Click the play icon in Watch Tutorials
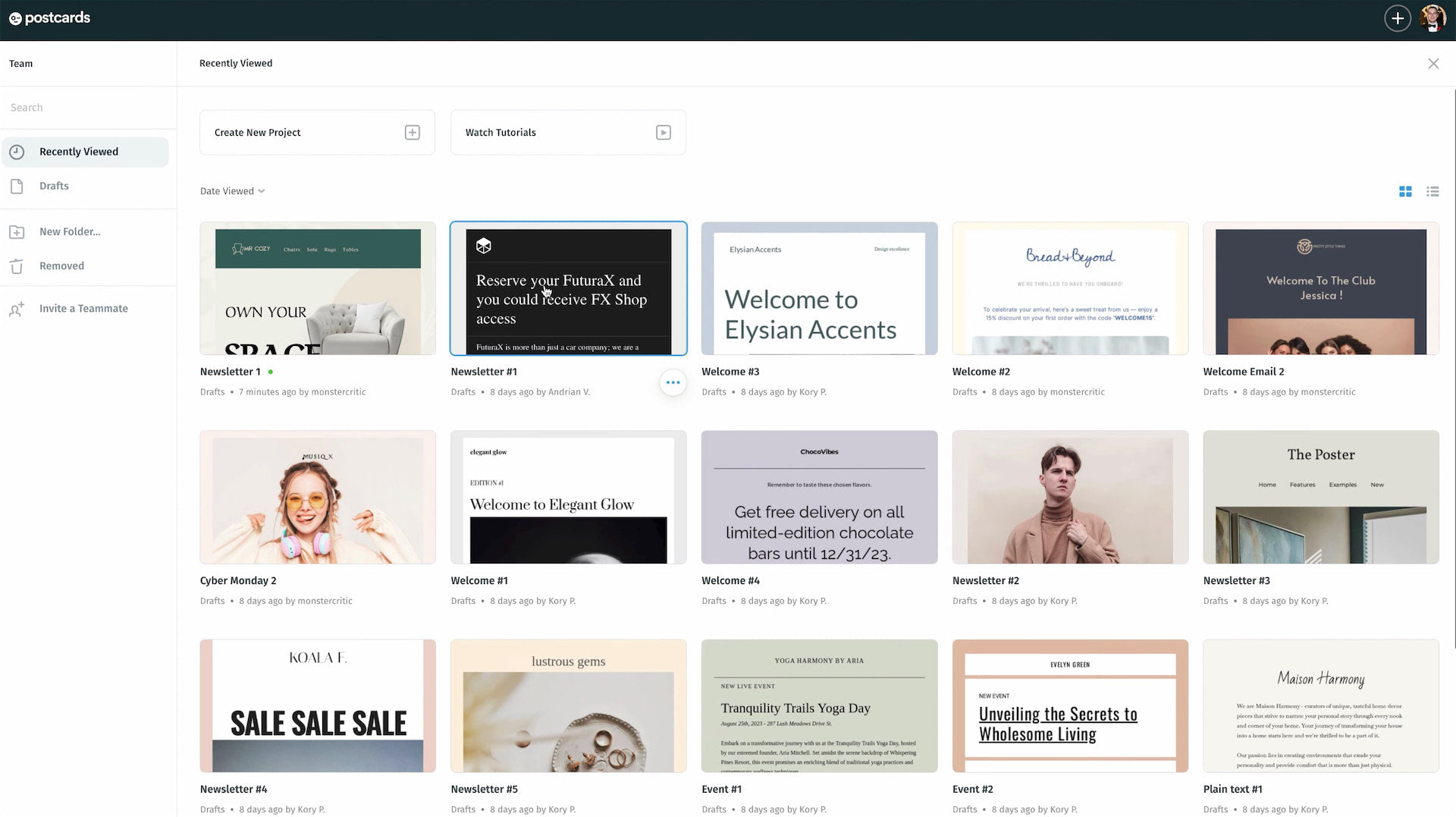Viewport: 1456px width, 817px height. click(663, 133)
